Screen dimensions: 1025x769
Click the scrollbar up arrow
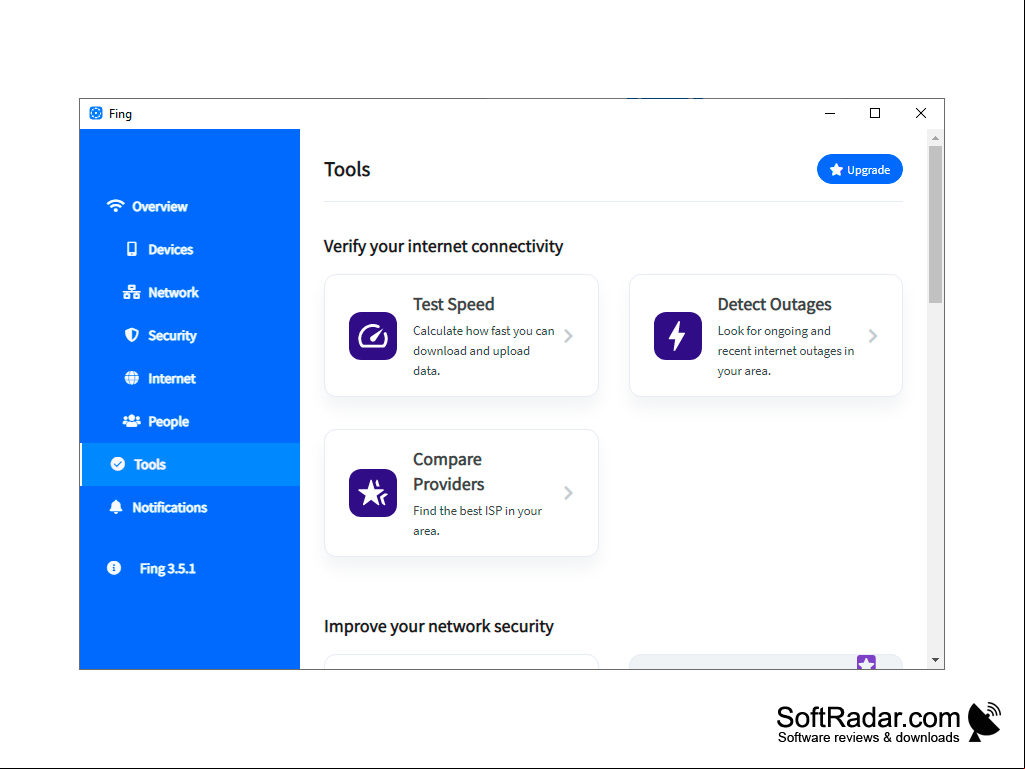935,138
